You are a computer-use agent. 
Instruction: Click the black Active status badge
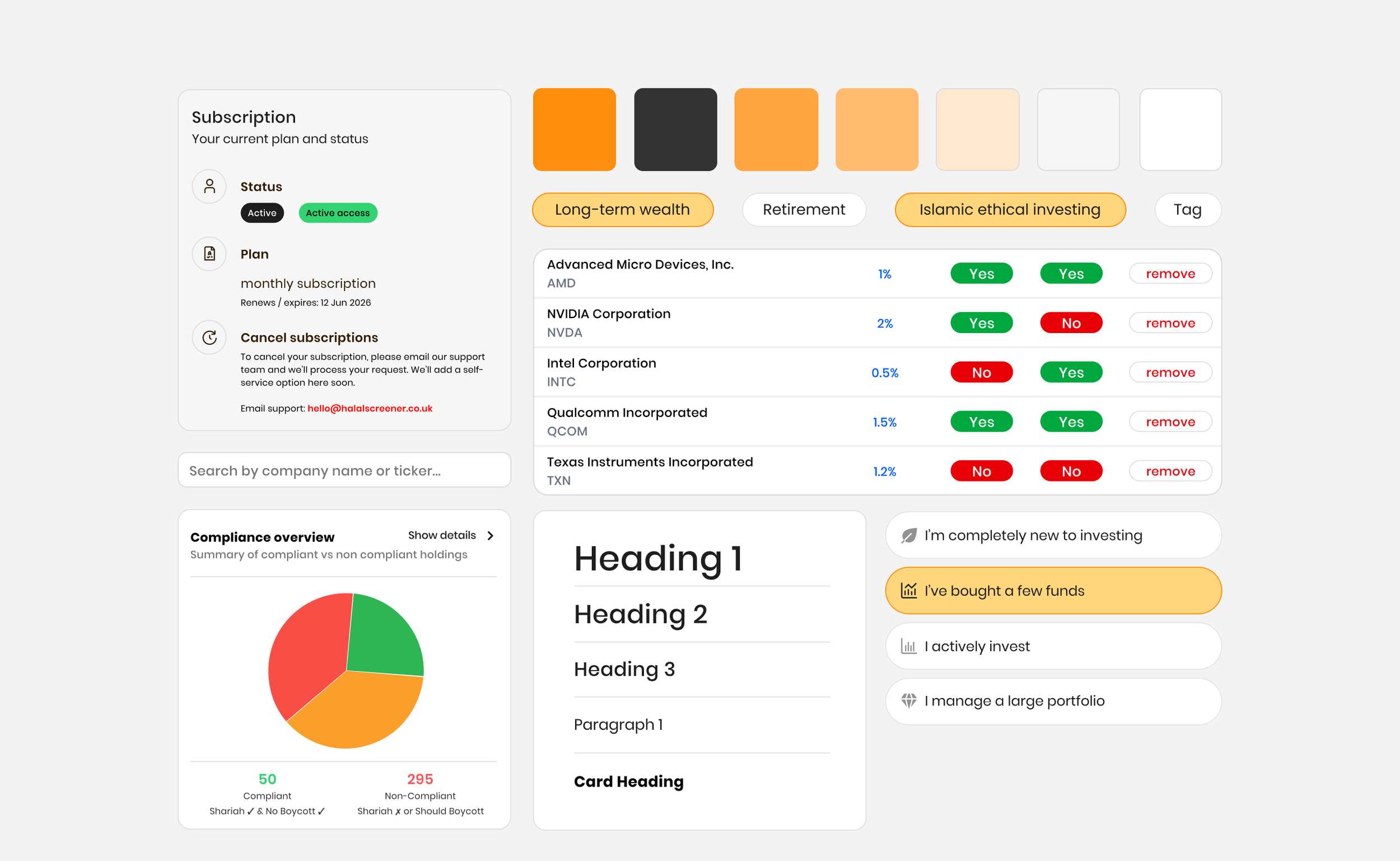262,212
